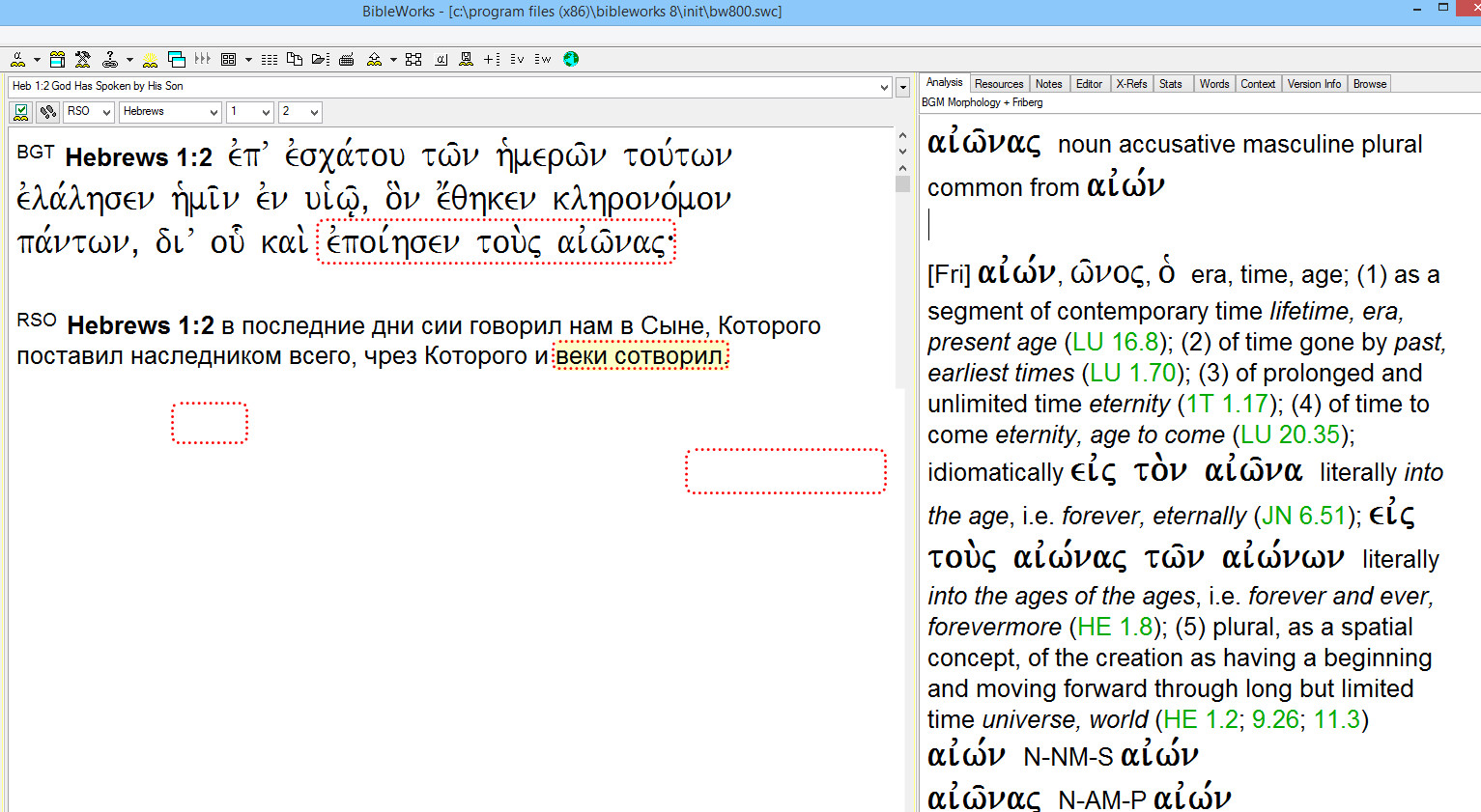The image size is (1481, 812).
Task: Open the tools hammer-and-wrench icon in the toolbar
Action: (83, 59)
